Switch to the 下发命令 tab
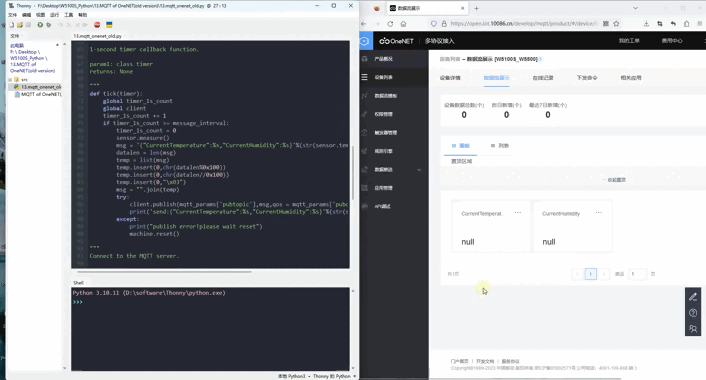 (587, 78)
